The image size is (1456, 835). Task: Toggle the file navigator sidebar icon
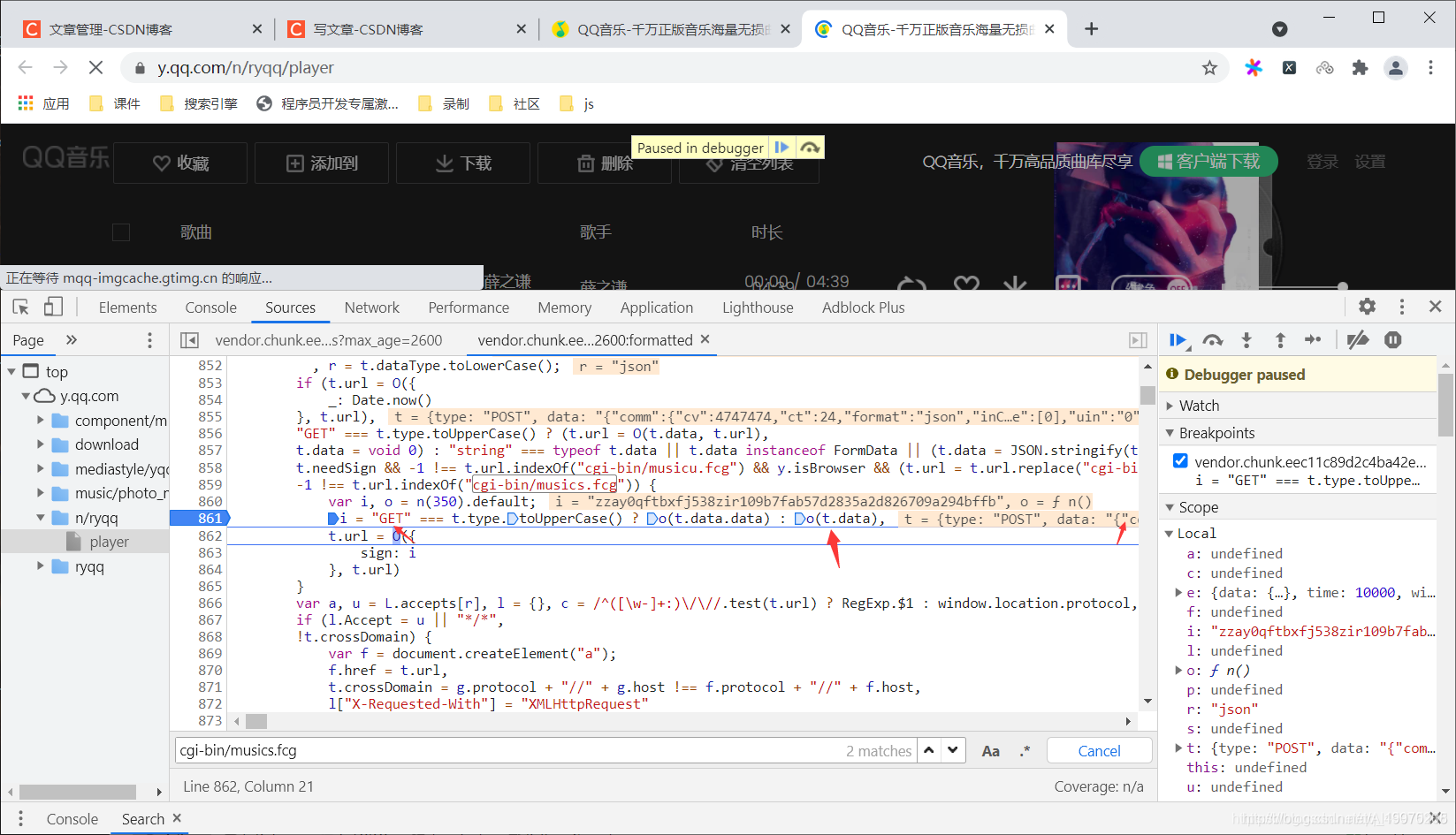pyautogui.click(x=189, y=340)
